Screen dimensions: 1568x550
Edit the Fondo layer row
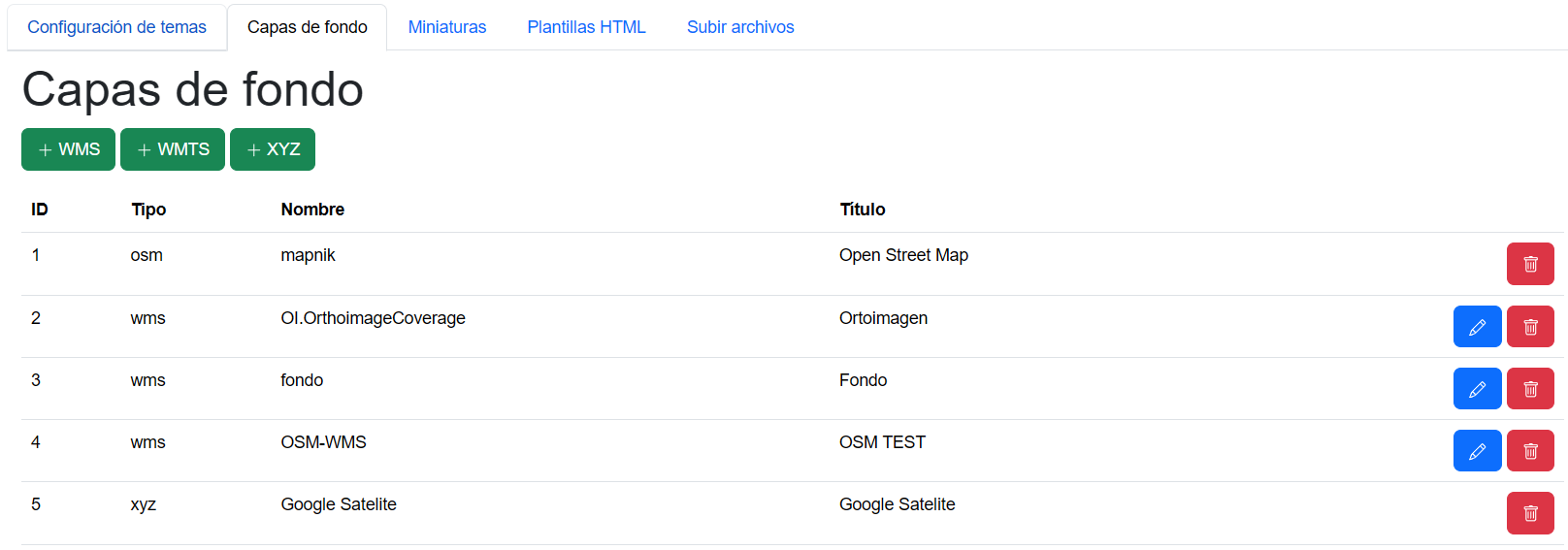point(1477,389)
